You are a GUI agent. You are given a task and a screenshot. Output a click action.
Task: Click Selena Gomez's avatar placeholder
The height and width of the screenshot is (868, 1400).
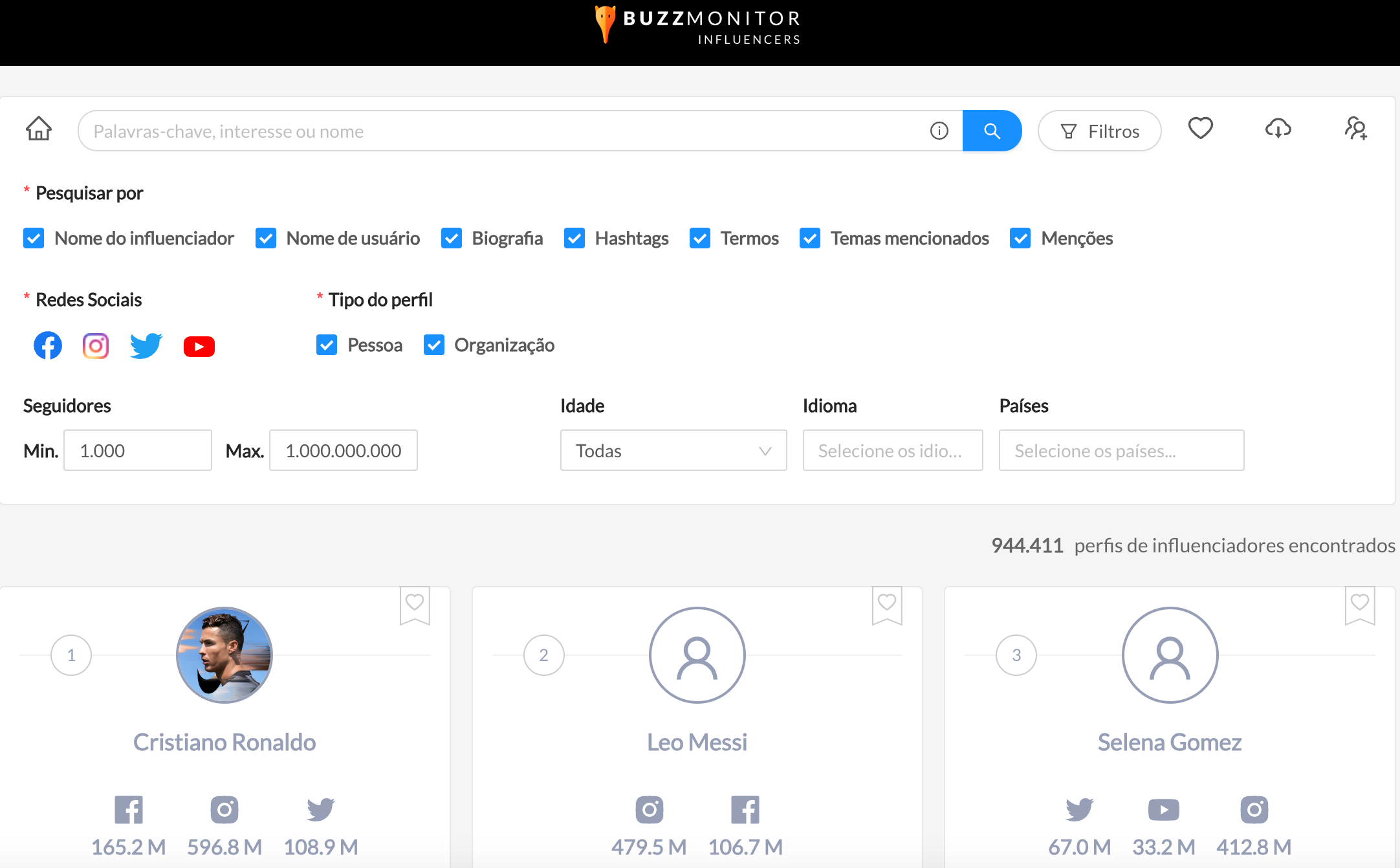point(1170,655)
